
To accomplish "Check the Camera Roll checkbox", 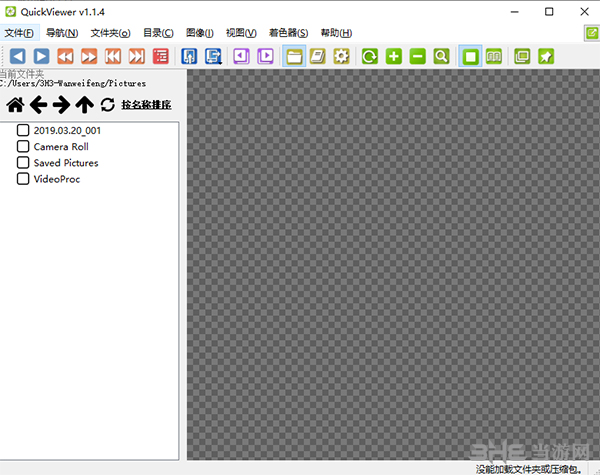I will [23, 146].
